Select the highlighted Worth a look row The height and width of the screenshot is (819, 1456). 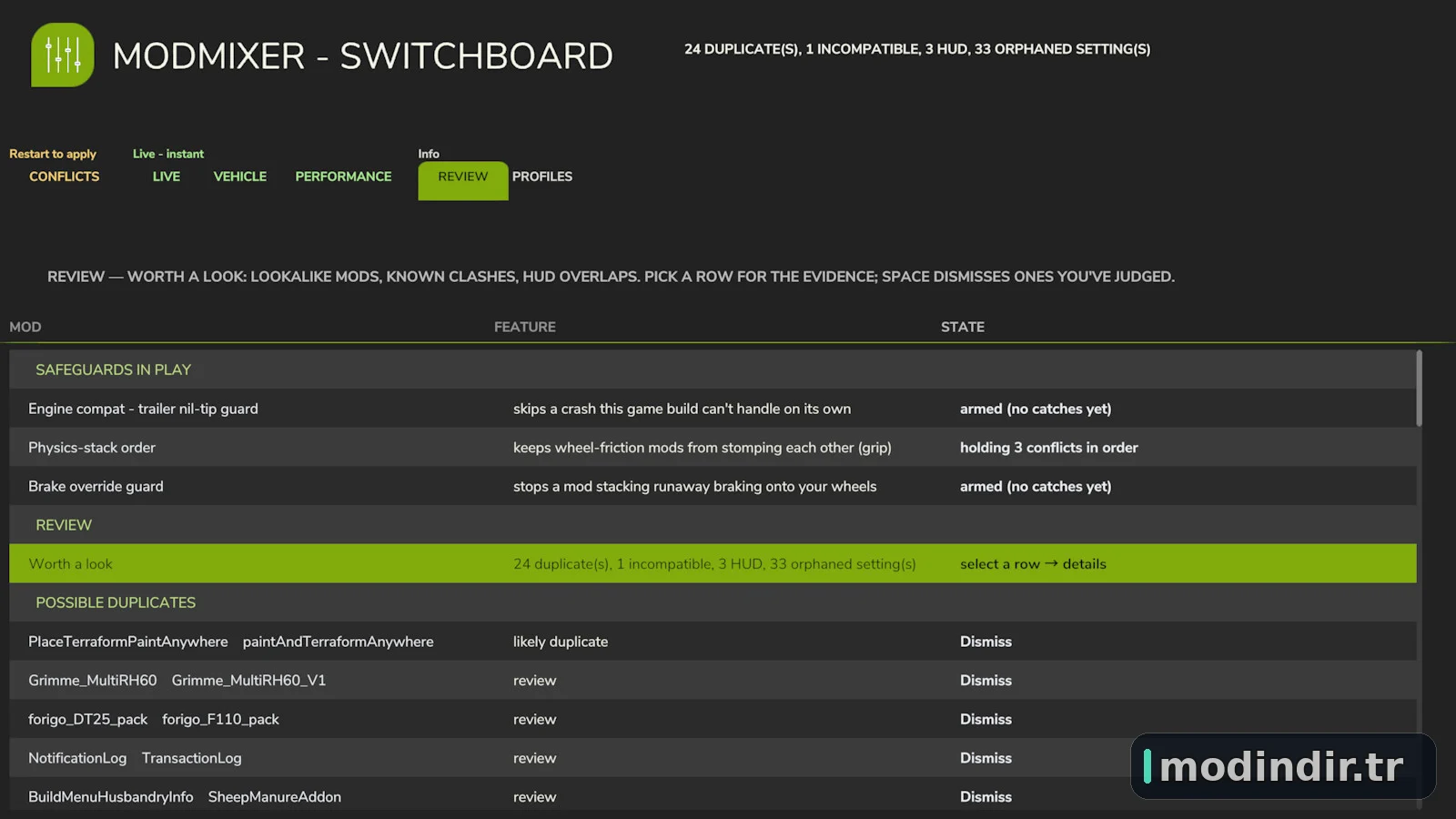713,563
